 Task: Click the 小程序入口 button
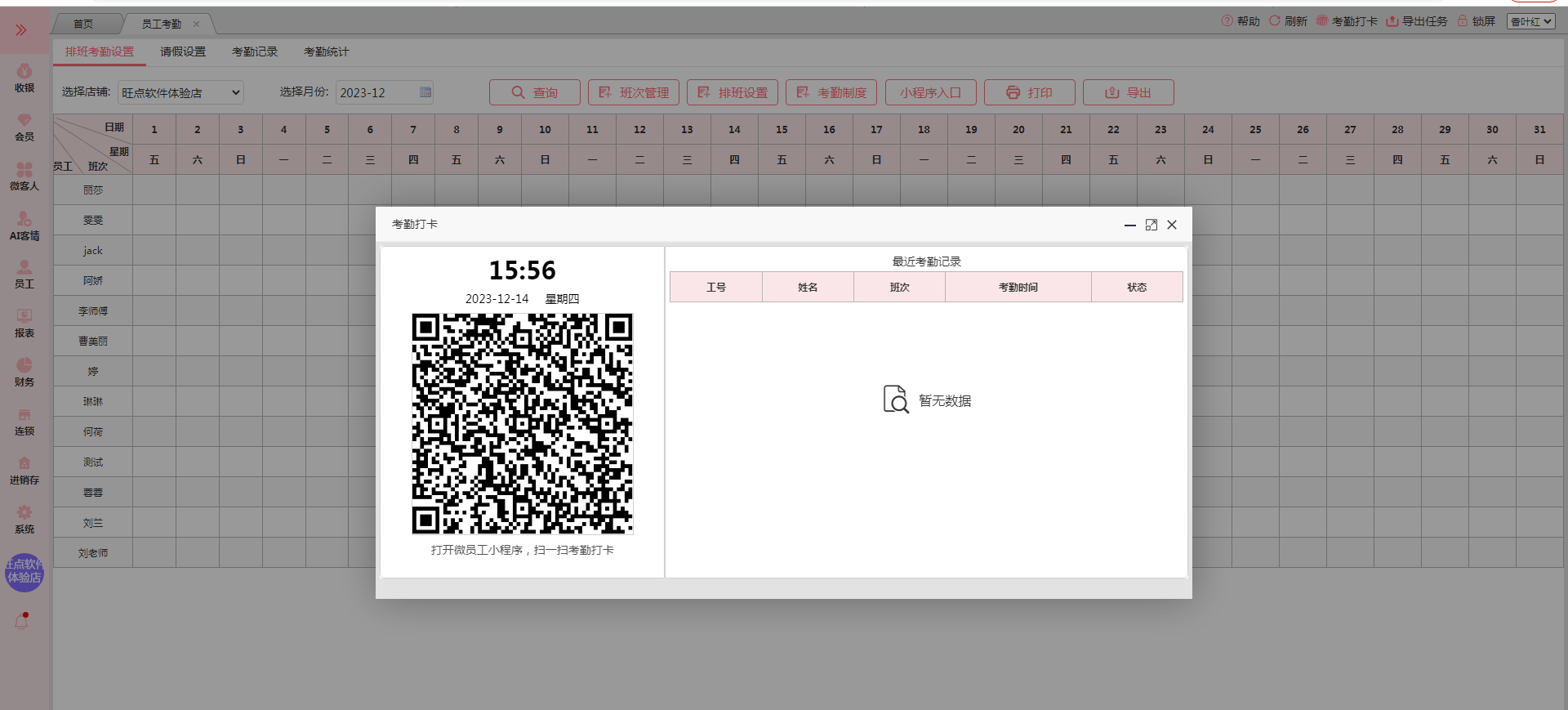tap(931, 92)
